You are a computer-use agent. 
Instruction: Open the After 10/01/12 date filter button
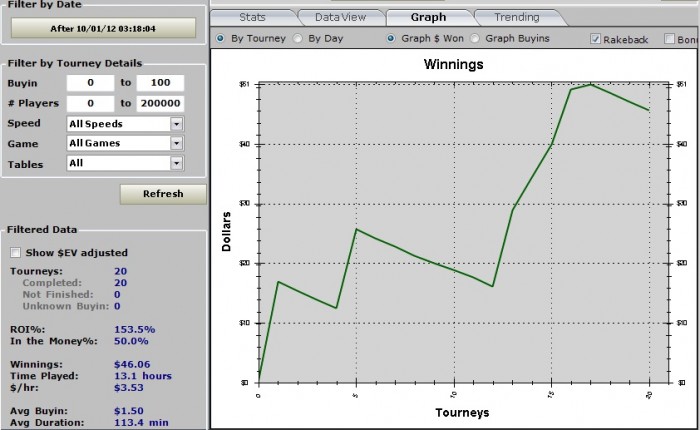click(103, 28)
